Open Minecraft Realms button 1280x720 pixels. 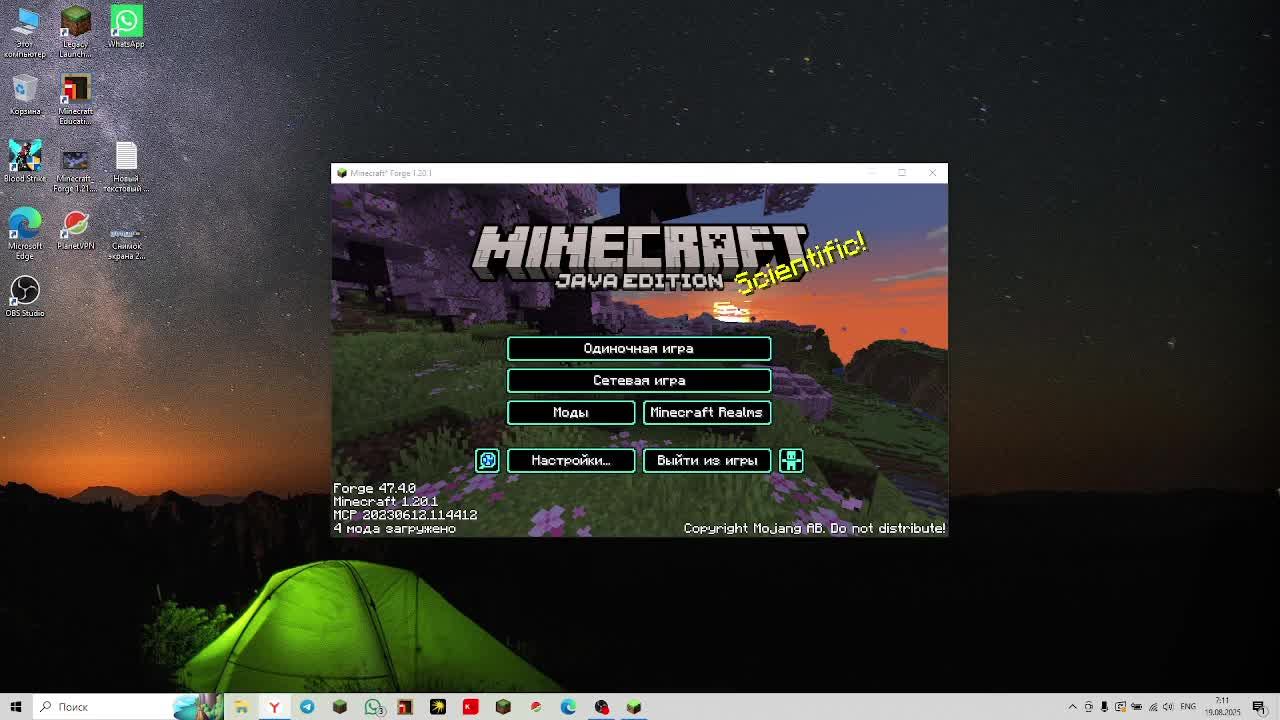coord(707,412)
